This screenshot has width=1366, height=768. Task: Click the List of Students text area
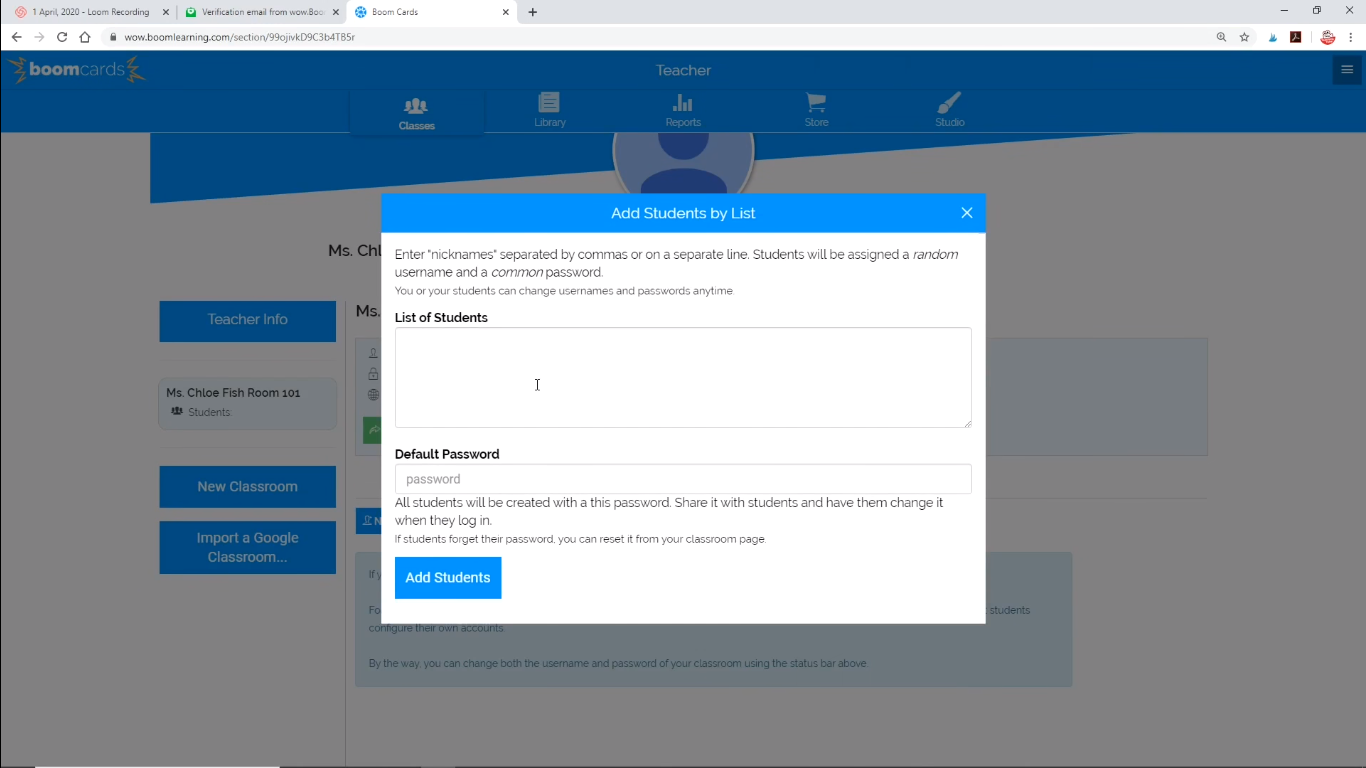(x=683, y=377)
